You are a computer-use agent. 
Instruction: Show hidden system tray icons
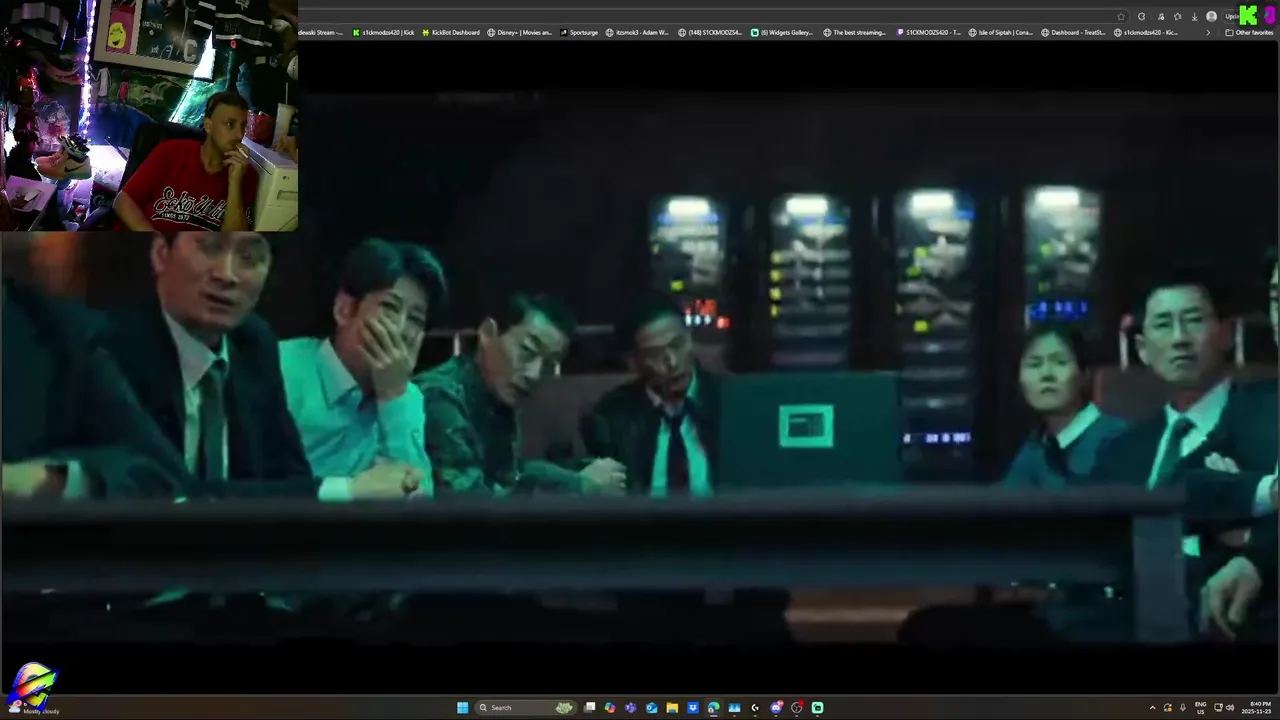(1153, 708)
